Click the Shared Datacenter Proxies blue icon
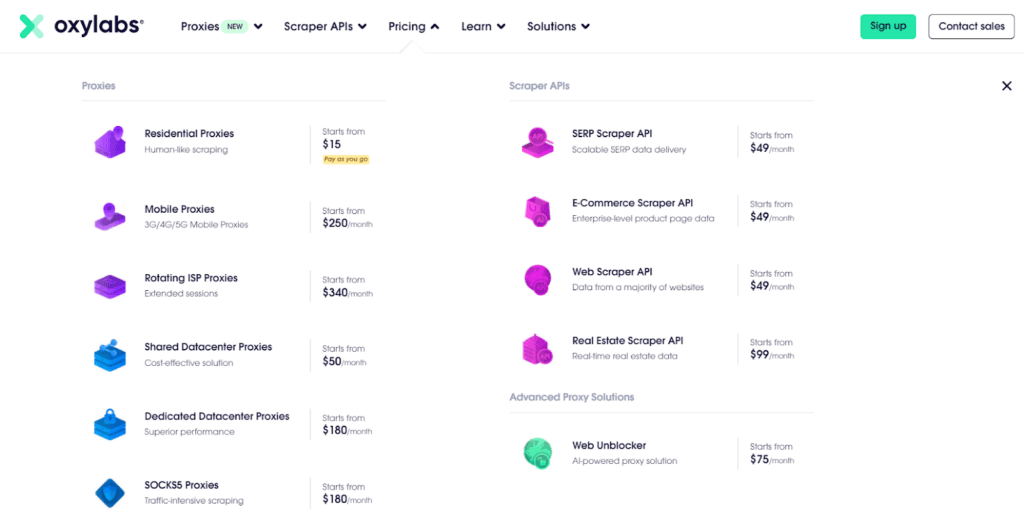 coord(110,355)
